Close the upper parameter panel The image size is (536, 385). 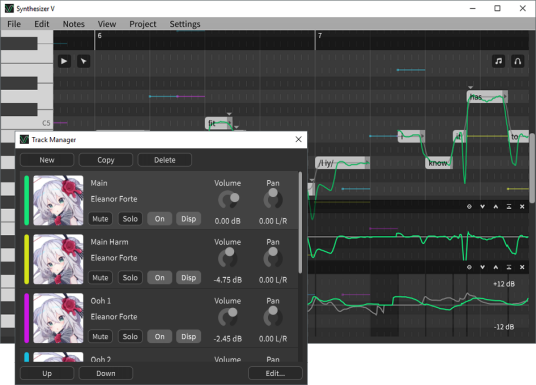[522, 207]
